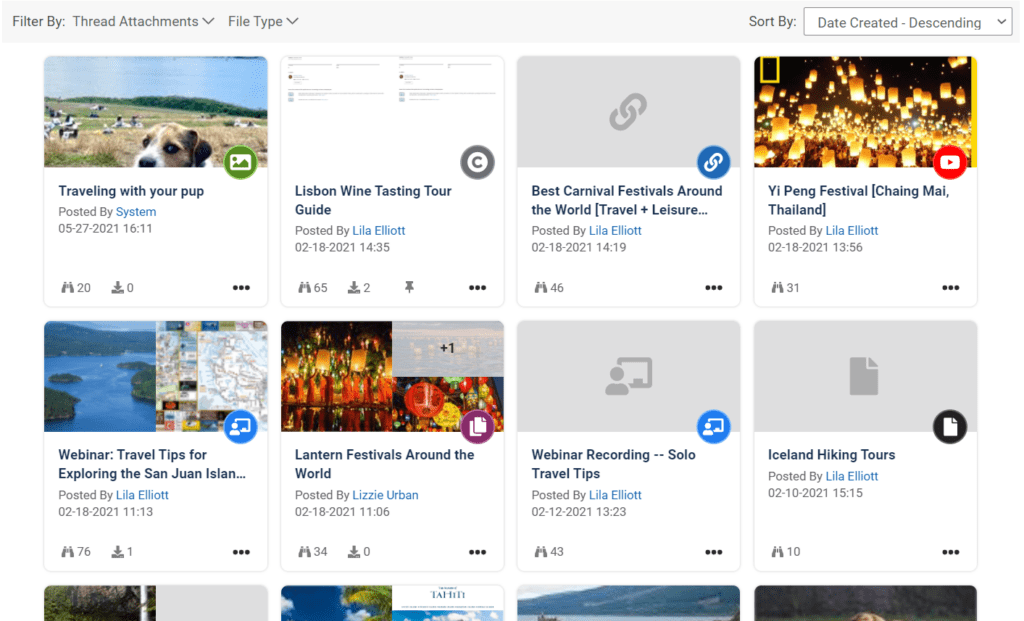Click the System poster link
Viewport: 1024px width, 621px height.
(x=136, y=212)
